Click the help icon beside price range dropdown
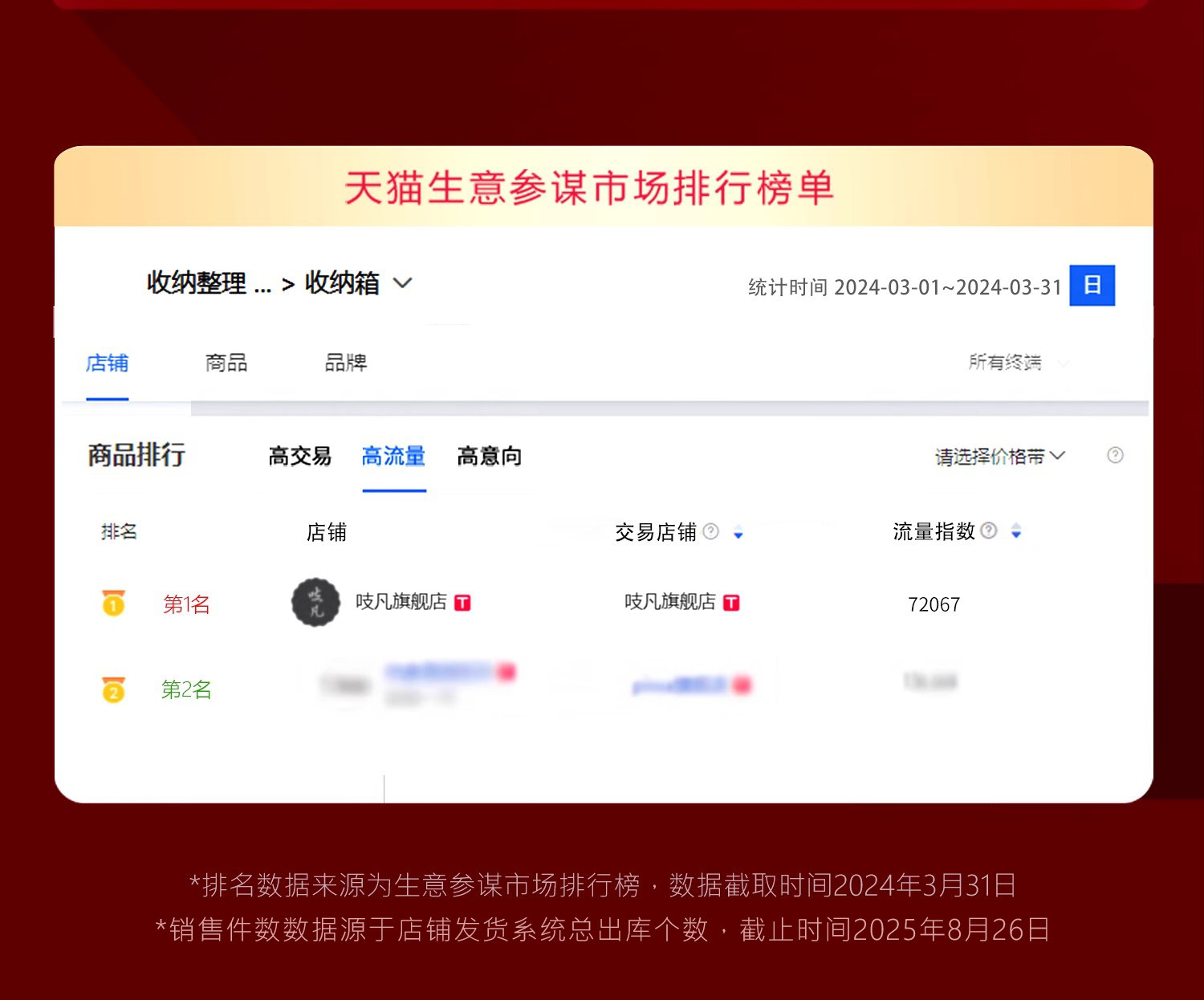Viewport: 1204px width, 1000px height. pyautogui.click(x=1115, y=455)
